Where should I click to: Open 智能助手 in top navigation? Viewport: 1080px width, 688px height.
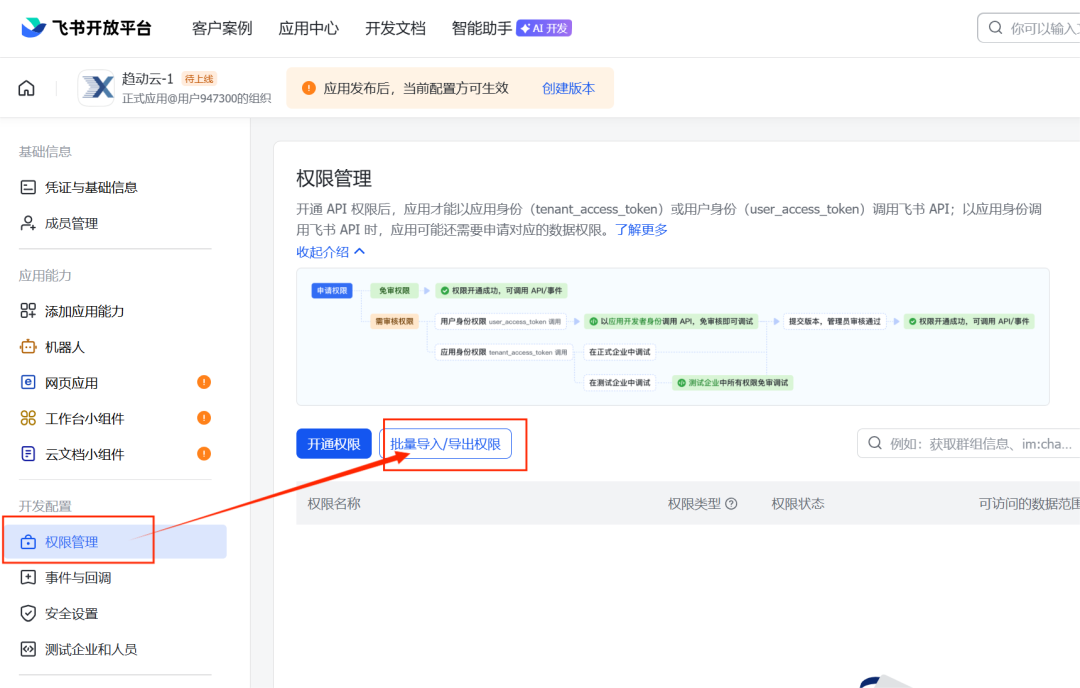click(x=481, y=28)
